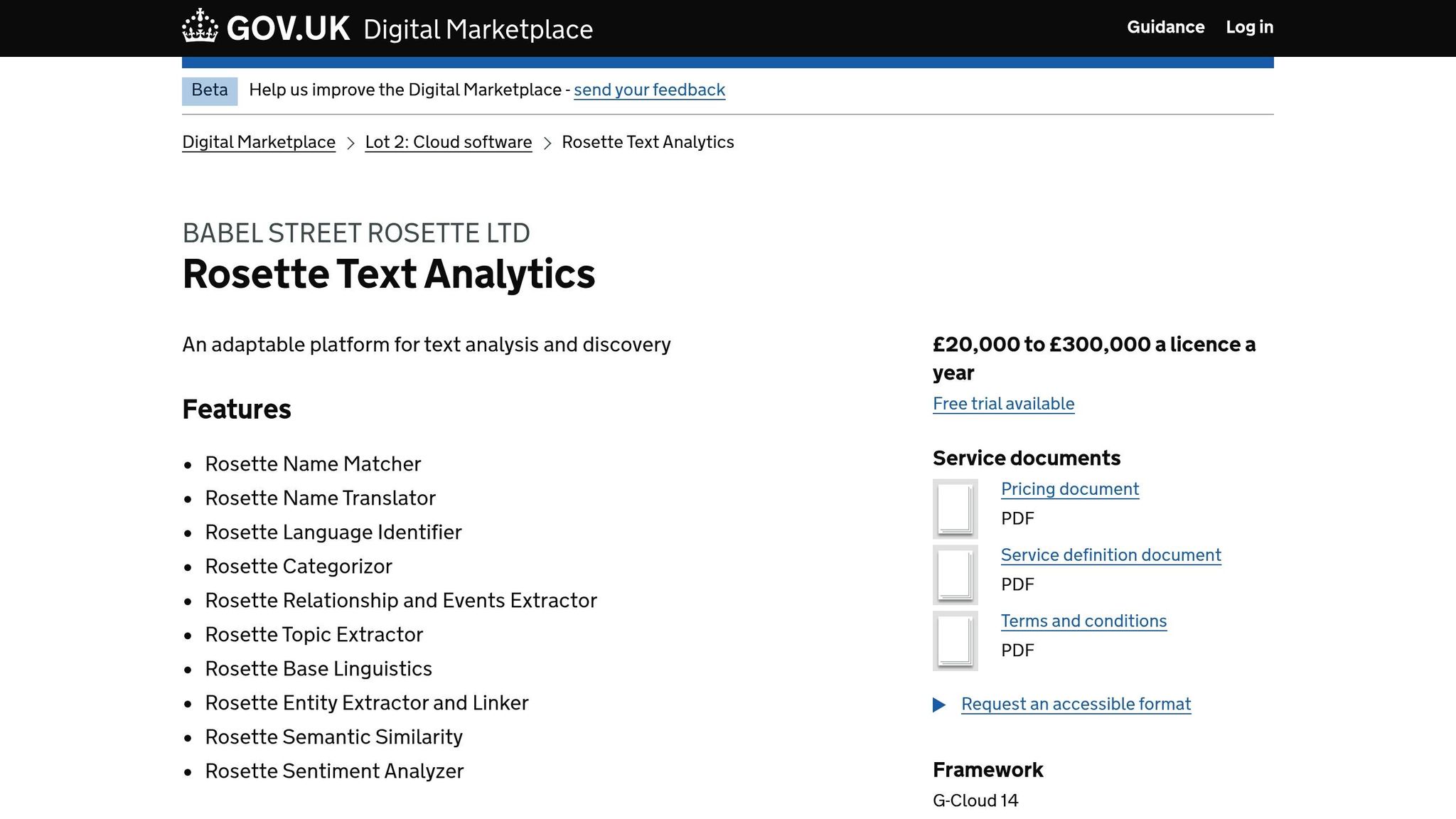Click the G-Cloud 14 framework value

point(975,801)
